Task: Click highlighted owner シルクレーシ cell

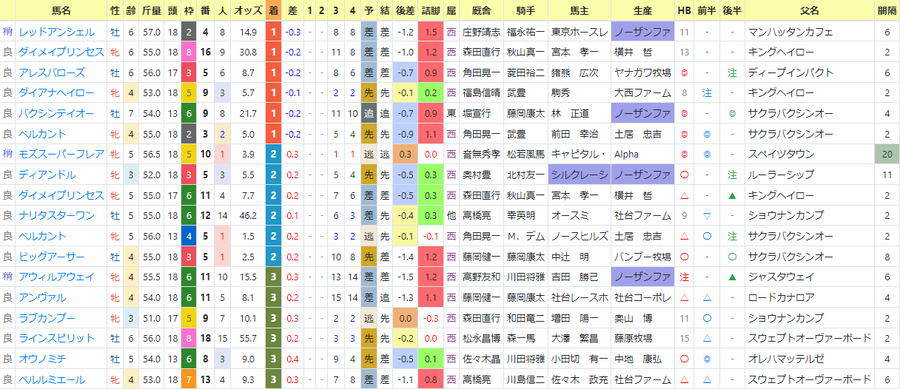Action: point(580,175)
